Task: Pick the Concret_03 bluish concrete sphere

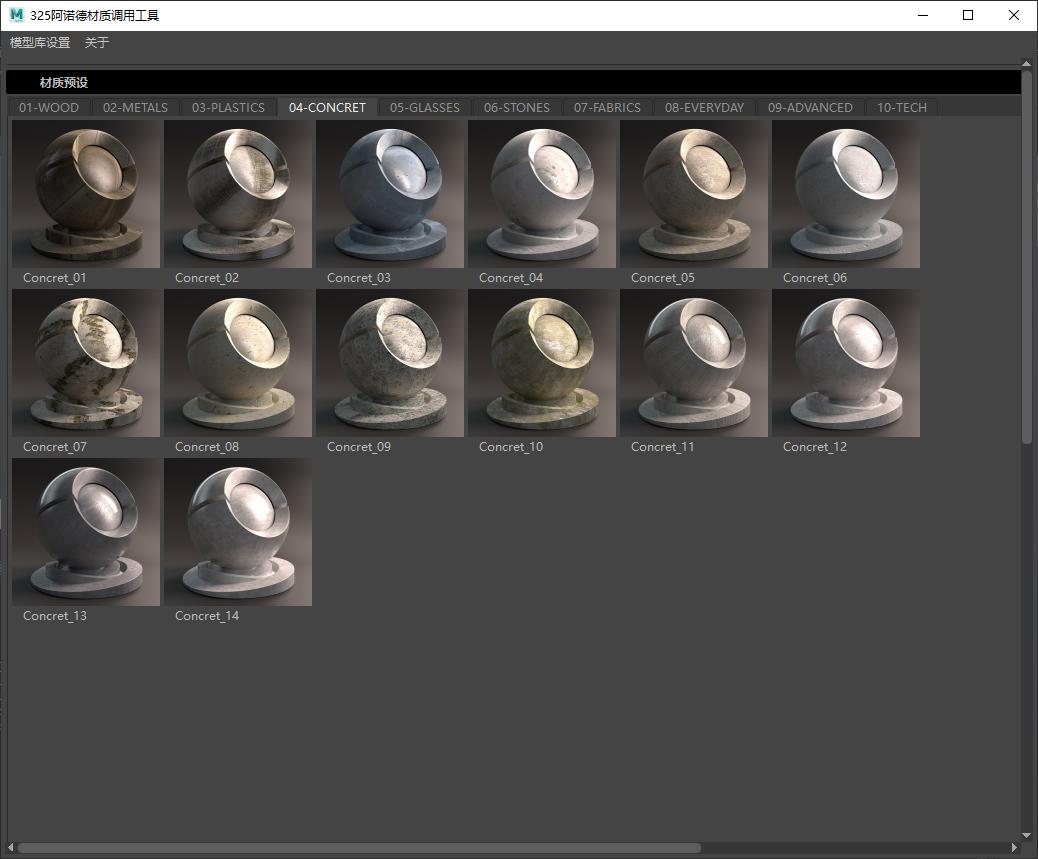Action: pos(390,194)
